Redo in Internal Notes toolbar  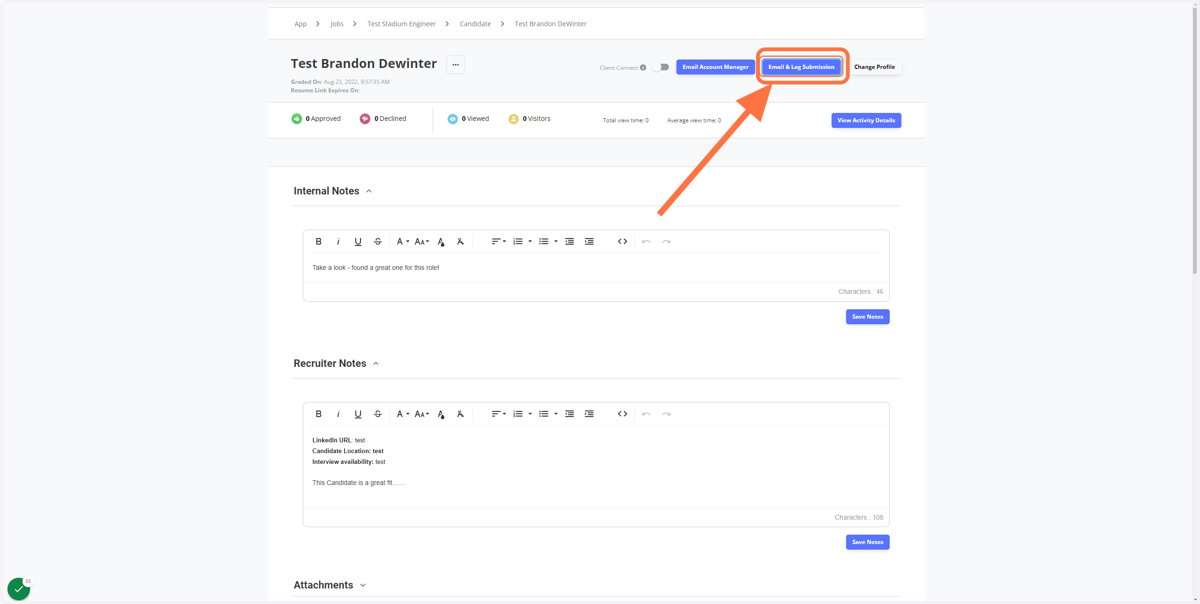coord(666,242)
